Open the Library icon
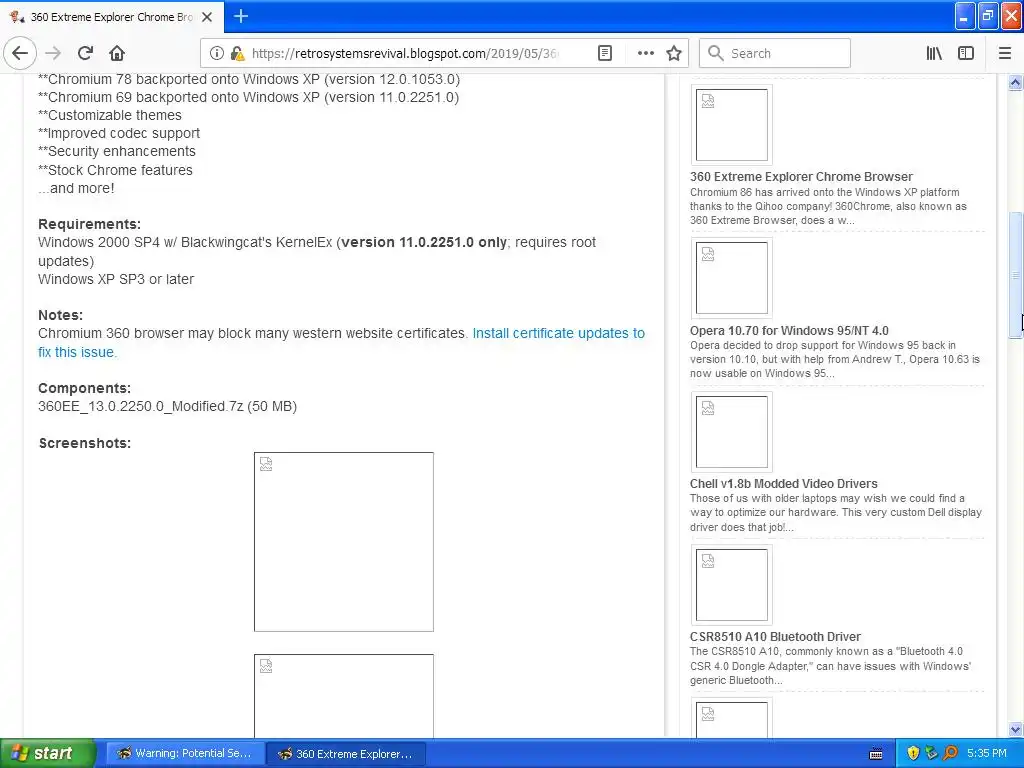This screenshot has width=1024, height=768. pos(934,53)
